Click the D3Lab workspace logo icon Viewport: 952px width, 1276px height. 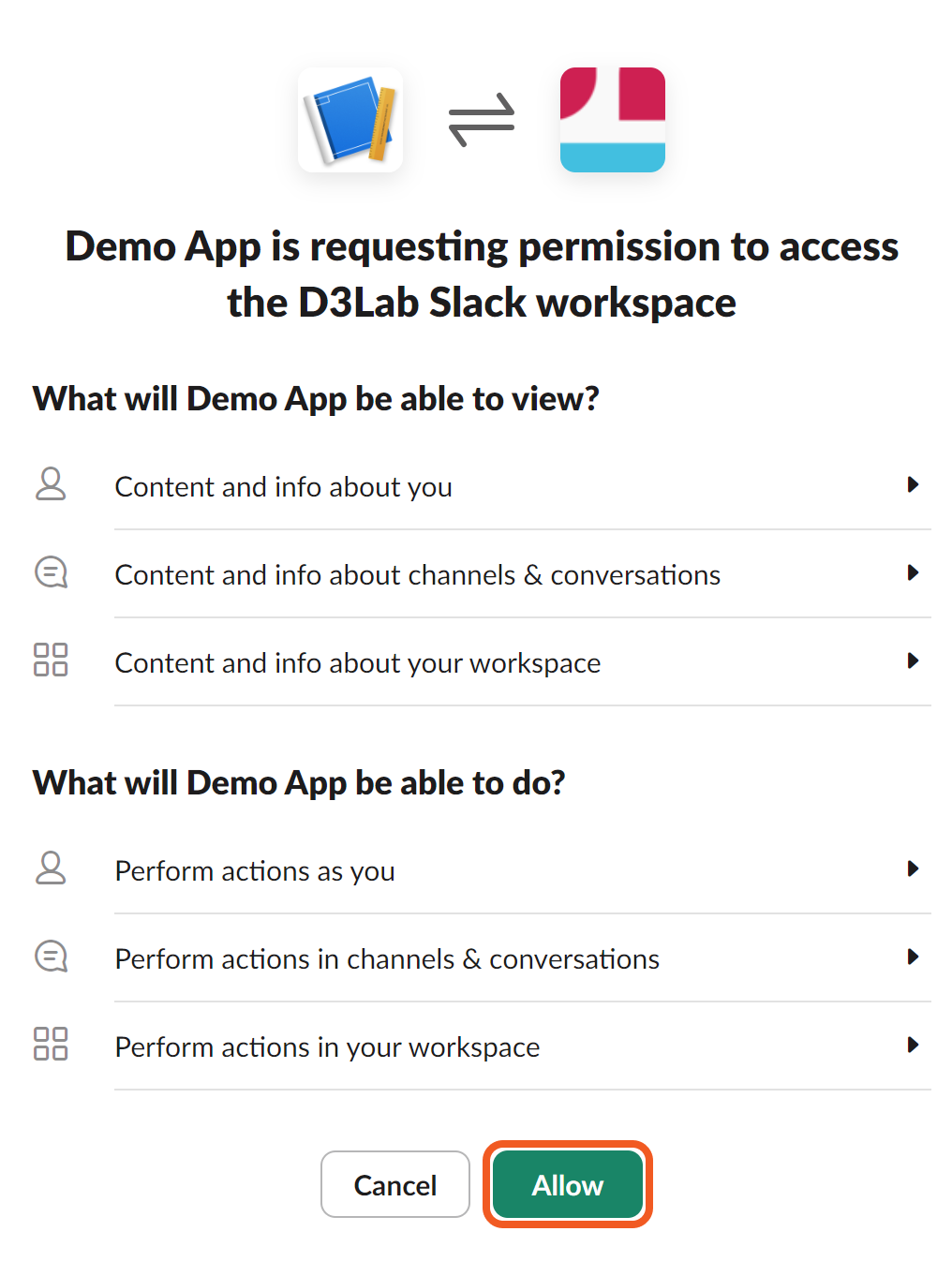pos(612,120)
